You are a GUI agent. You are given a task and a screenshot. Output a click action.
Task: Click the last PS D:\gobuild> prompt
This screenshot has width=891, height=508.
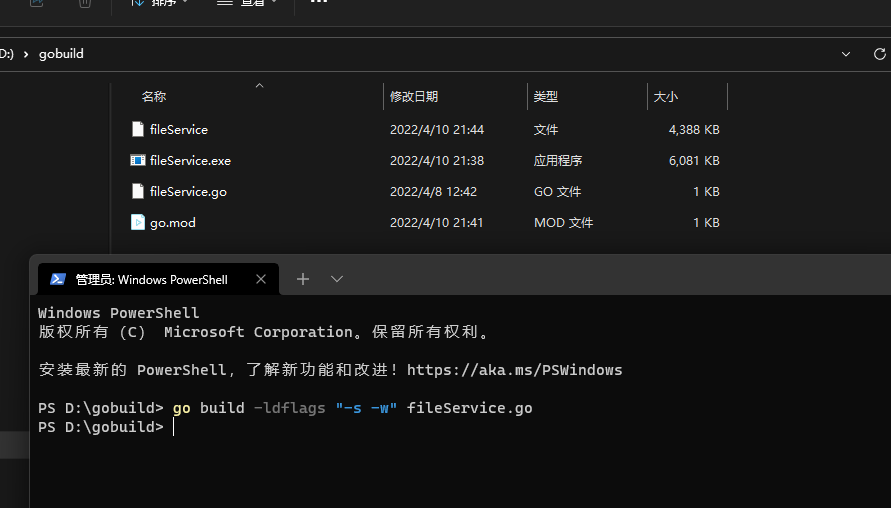pyautogui.click(x=101, y=427)
